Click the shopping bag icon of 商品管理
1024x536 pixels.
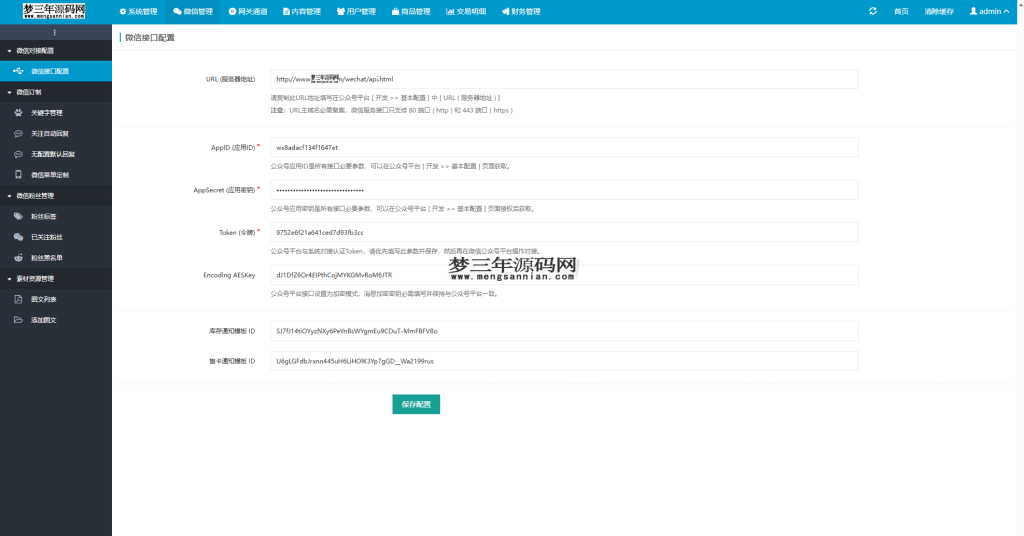[x=395, y=12]
